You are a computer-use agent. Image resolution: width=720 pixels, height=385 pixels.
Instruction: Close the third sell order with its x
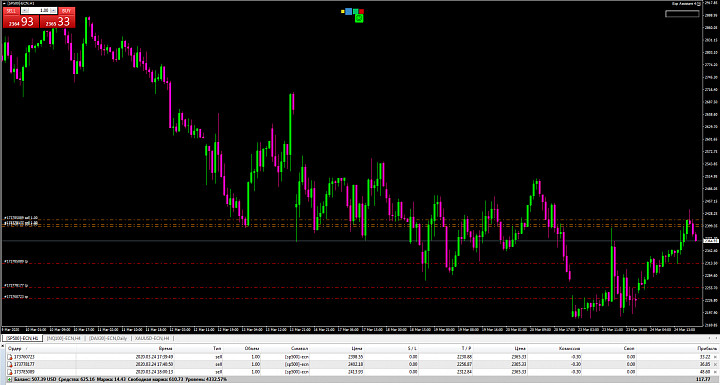click(x=715, y=372)
